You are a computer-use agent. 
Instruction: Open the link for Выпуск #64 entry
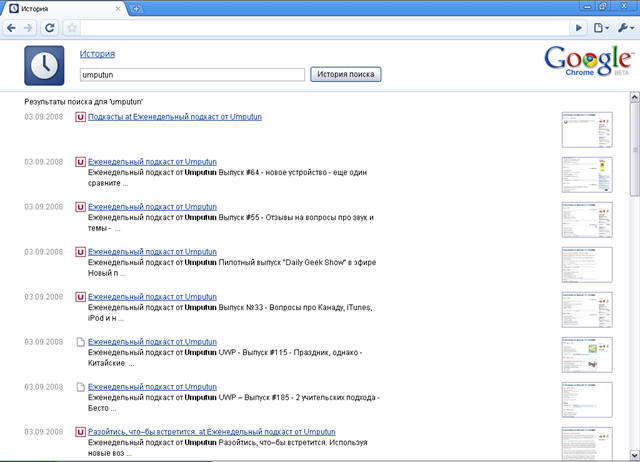pos(152,162)
